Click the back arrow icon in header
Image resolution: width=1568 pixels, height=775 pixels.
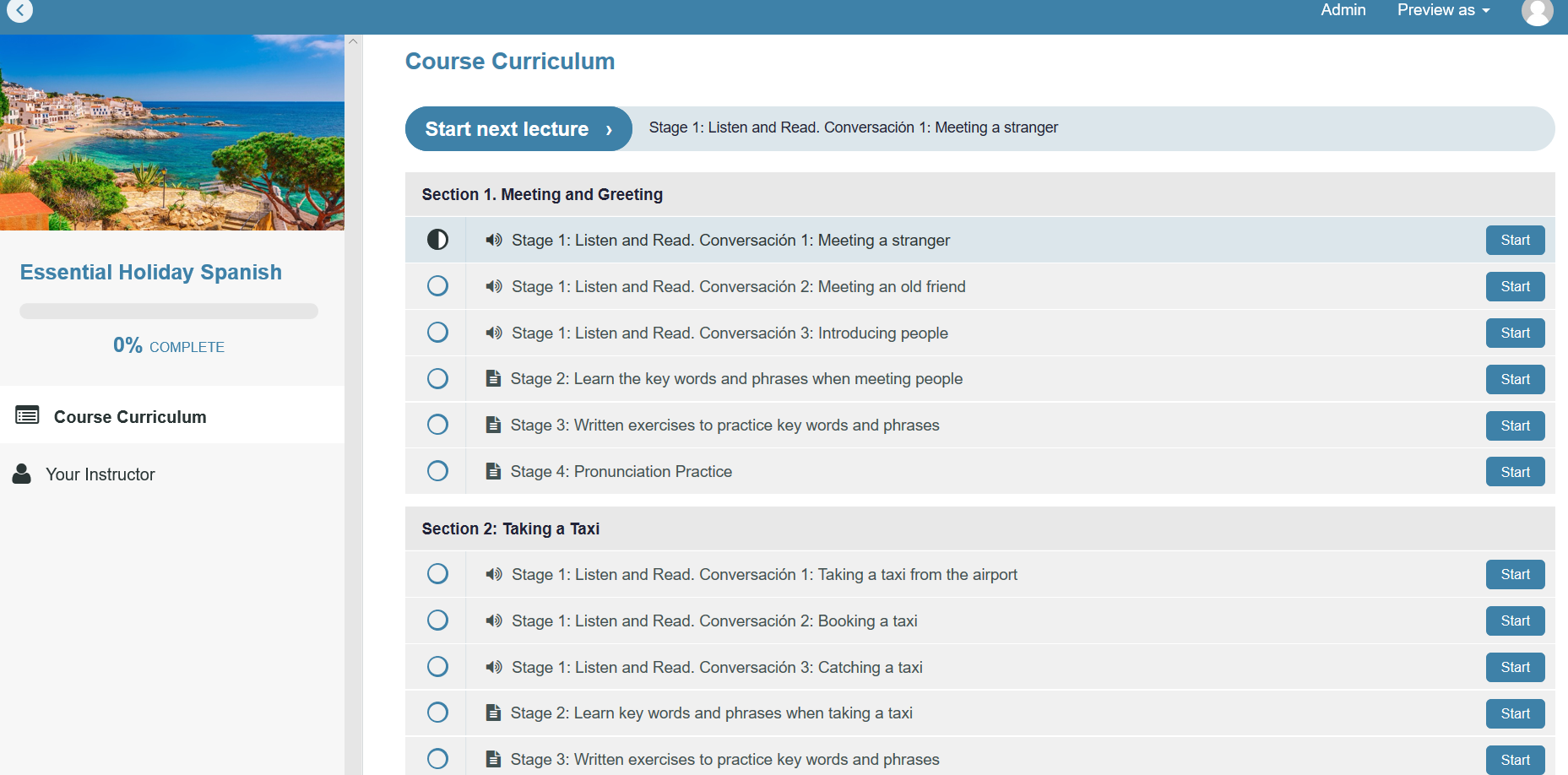click(19, 10)
